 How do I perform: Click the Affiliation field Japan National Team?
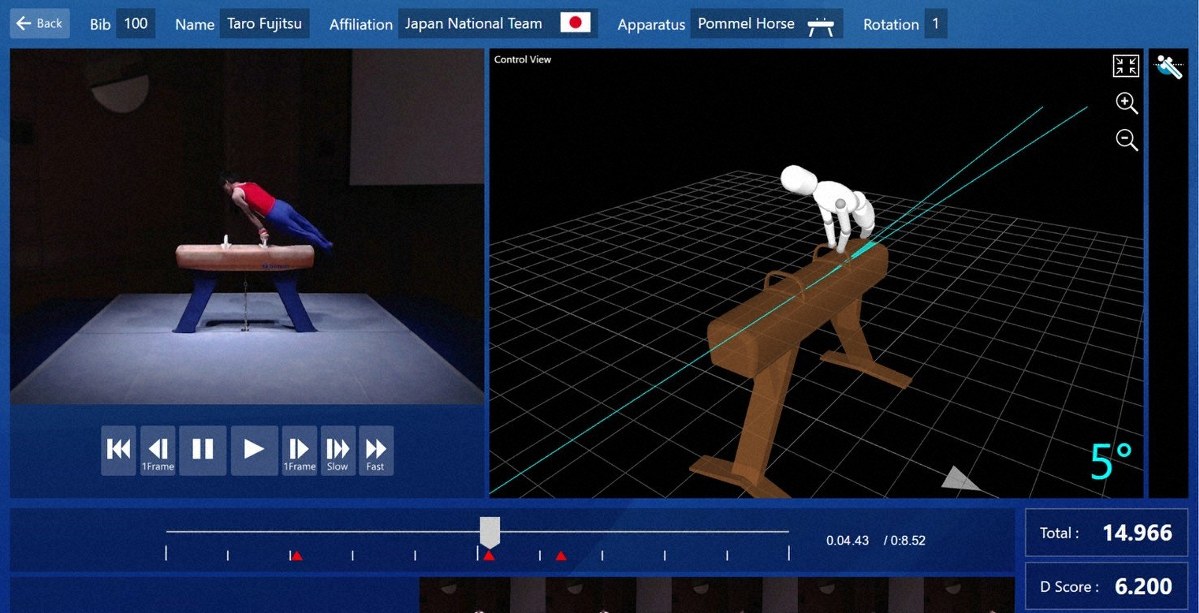pyautogui.click(x=498, y=24)
